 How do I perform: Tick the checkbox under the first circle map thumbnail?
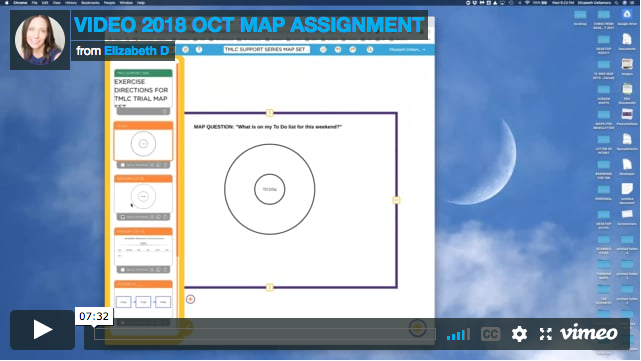(123, 165)
